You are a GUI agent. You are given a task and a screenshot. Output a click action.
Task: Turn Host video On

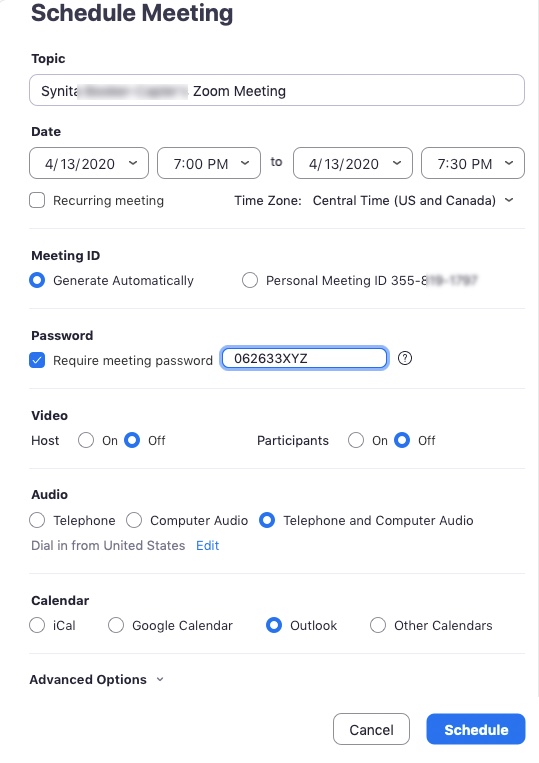pos(86,440)
